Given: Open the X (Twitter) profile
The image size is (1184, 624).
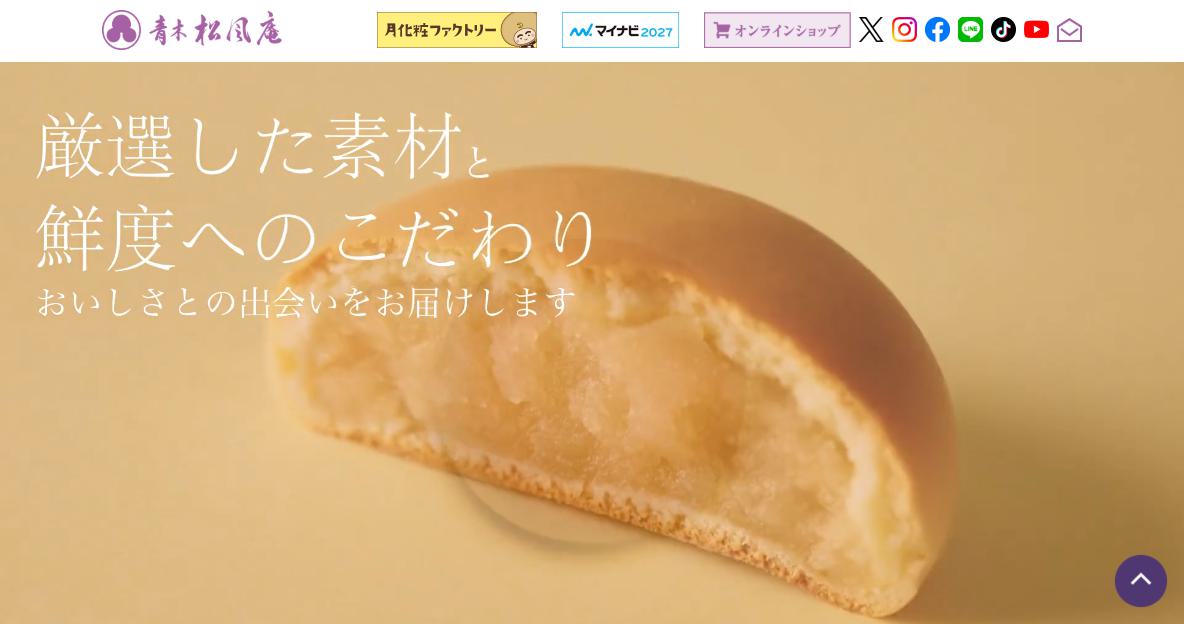Looking at the screenshot, I should (871, 29).
